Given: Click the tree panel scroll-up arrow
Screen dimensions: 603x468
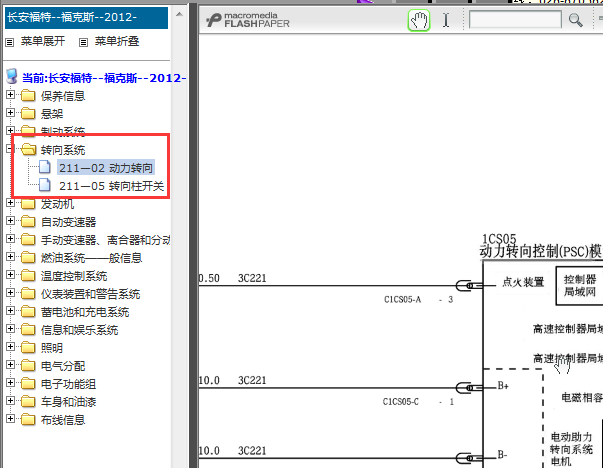Looking at the screenshot, I should tap(179, 15).
